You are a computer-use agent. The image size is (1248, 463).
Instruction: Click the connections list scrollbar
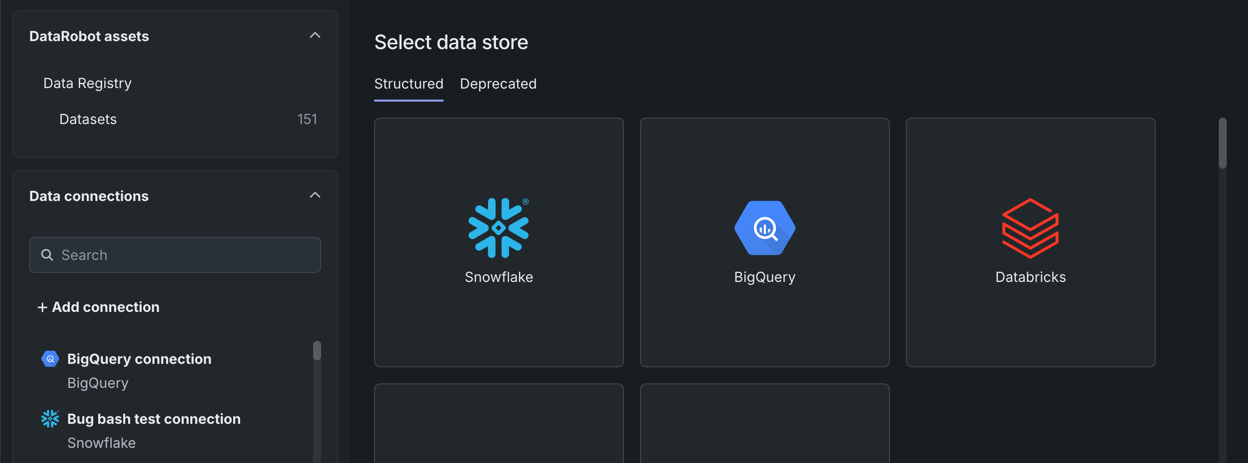[x=317, y=351]
